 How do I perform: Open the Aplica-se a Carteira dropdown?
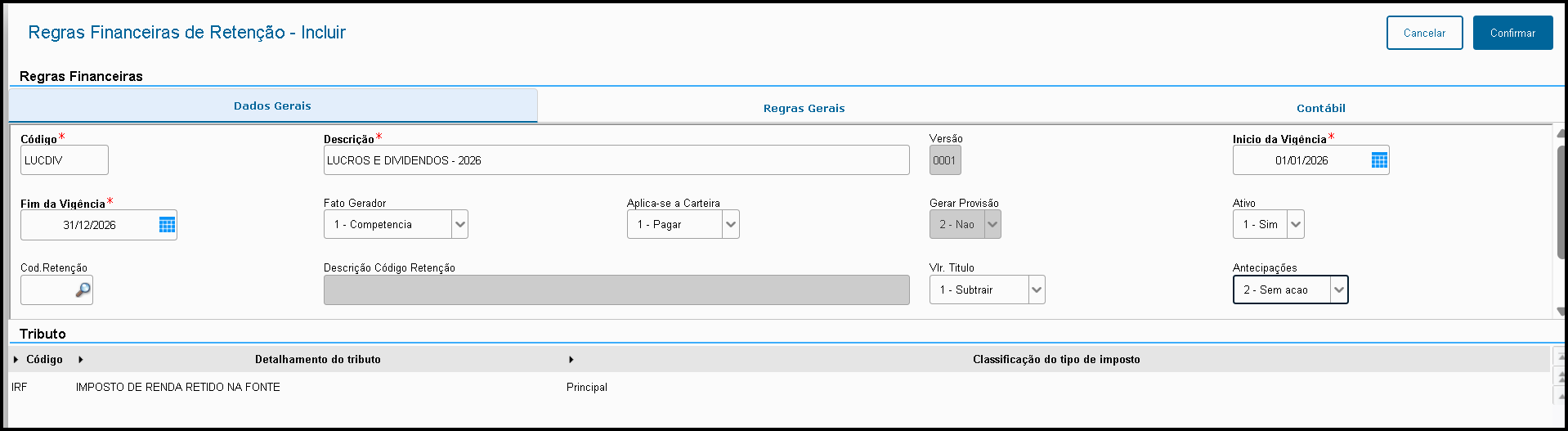(x=731, y=224)
